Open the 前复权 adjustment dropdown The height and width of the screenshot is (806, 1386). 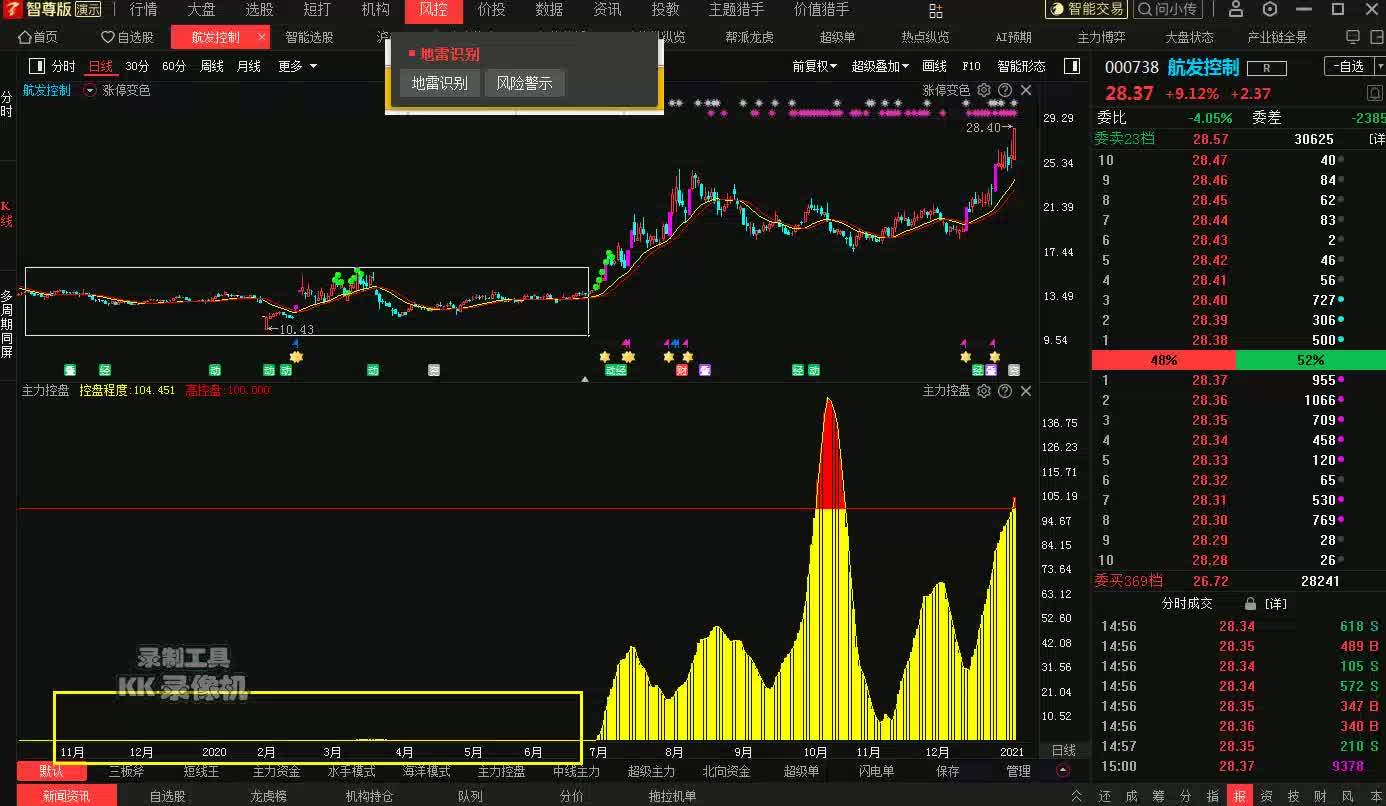815,66
